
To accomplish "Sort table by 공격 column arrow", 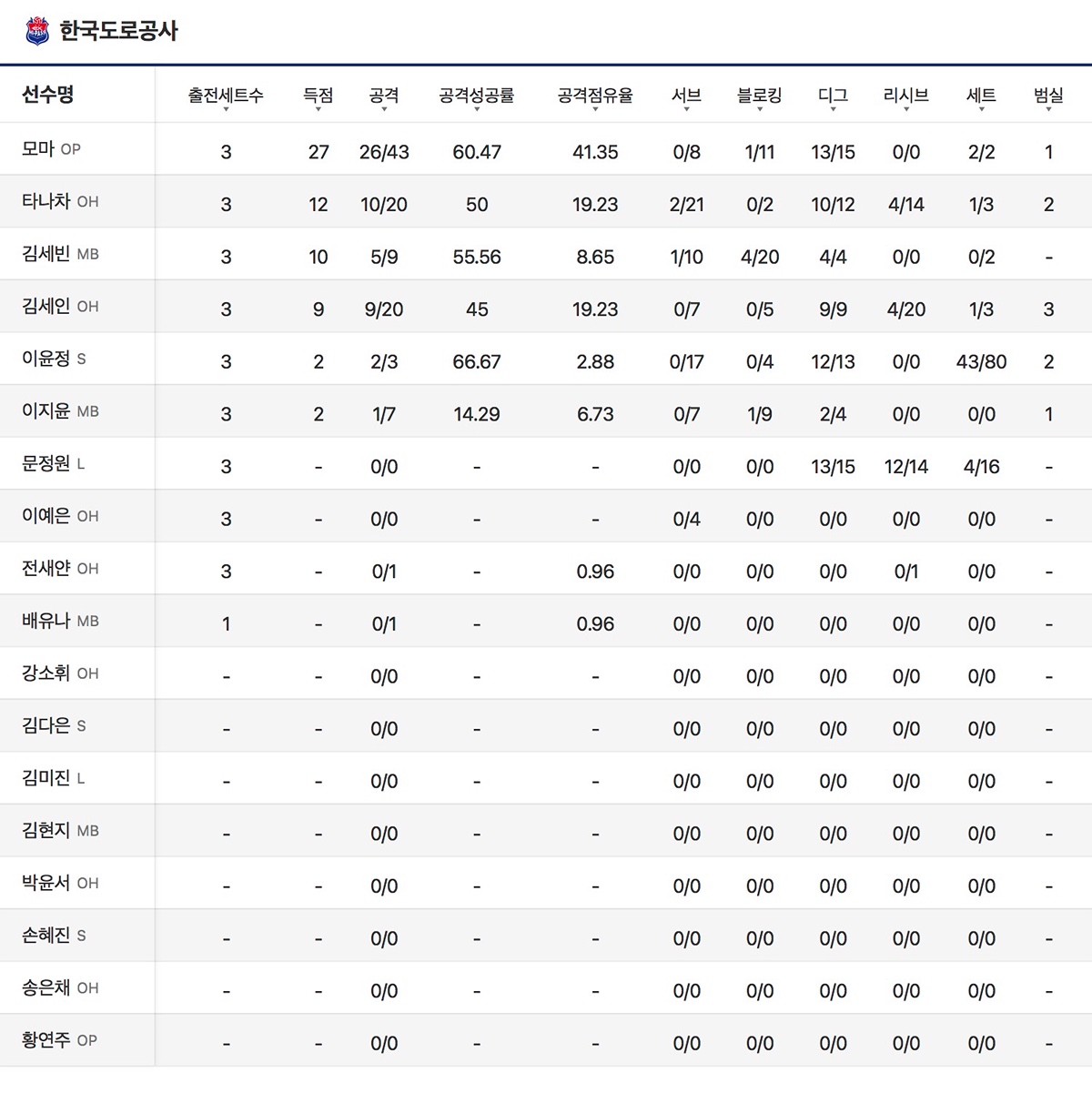I will click(x=384, y=108).
